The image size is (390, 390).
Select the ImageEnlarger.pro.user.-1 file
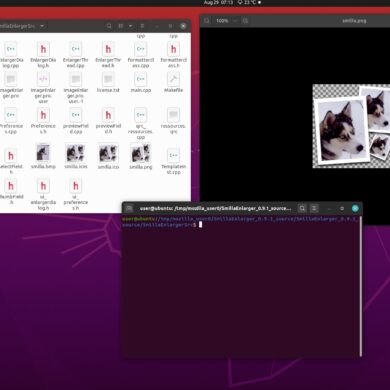click(x=76, y=88)
